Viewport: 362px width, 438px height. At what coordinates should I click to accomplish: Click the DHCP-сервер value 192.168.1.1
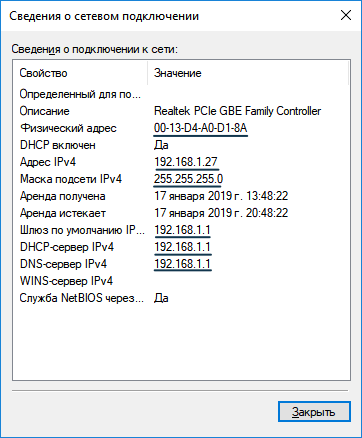click(x=182, y=247)
